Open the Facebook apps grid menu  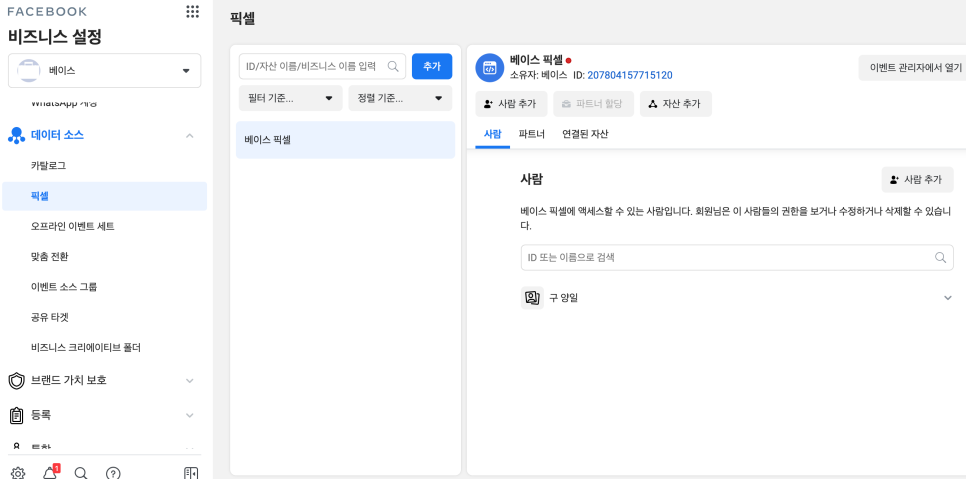(192, 12)
